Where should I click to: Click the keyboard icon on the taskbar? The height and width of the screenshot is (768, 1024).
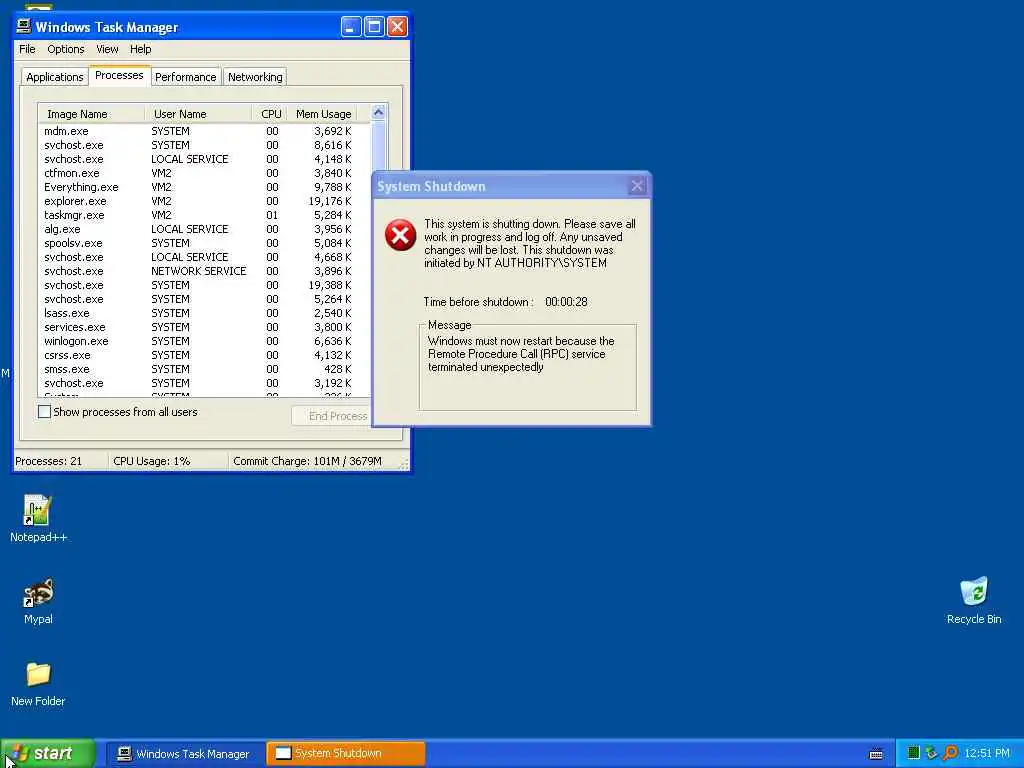[x=876, y=754]
